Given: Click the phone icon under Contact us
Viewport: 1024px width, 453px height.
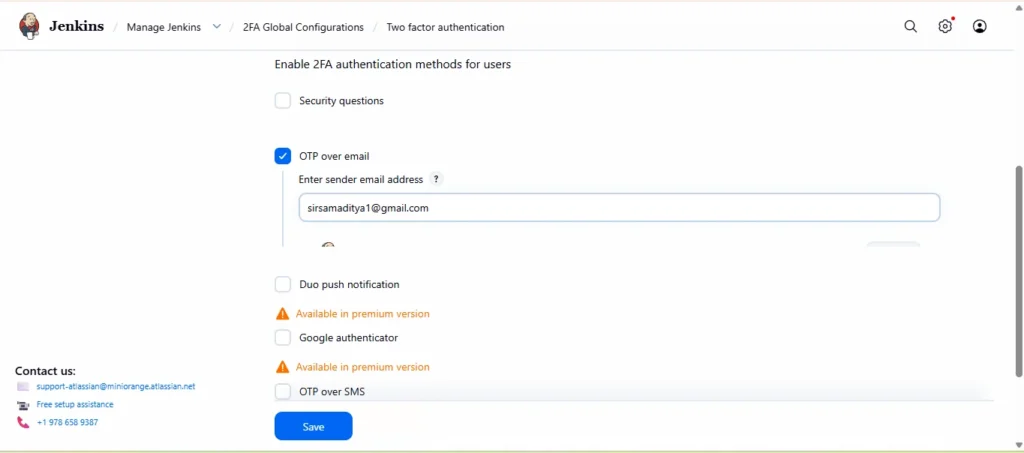Looking at the screenshot, I should pos(23,423).
